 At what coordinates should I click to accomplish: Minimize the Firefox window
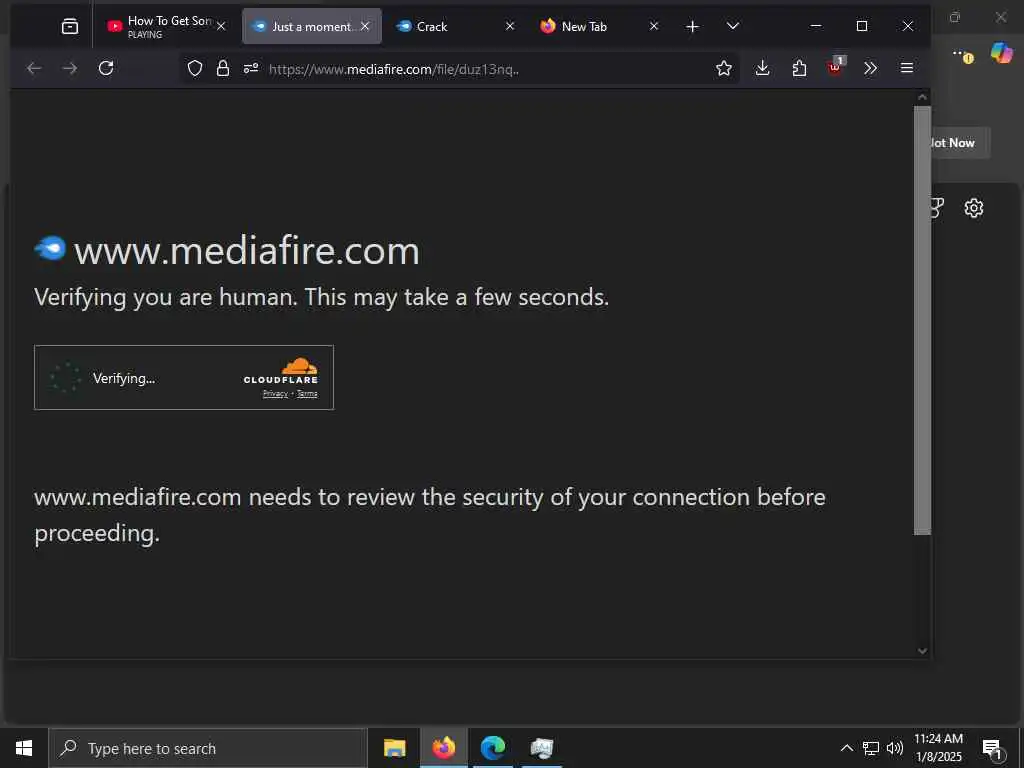pos(816,26)
